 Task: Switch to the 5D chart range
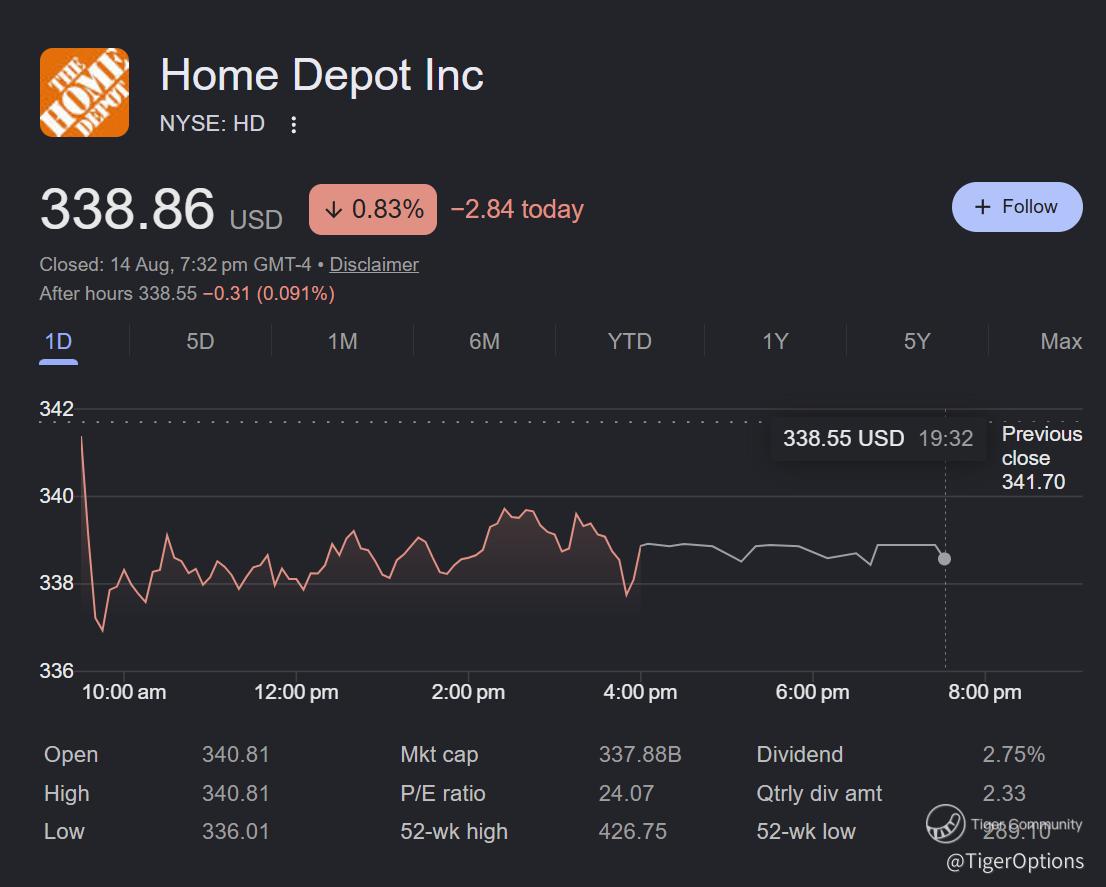pyautogui.click(x=200, y=342)
